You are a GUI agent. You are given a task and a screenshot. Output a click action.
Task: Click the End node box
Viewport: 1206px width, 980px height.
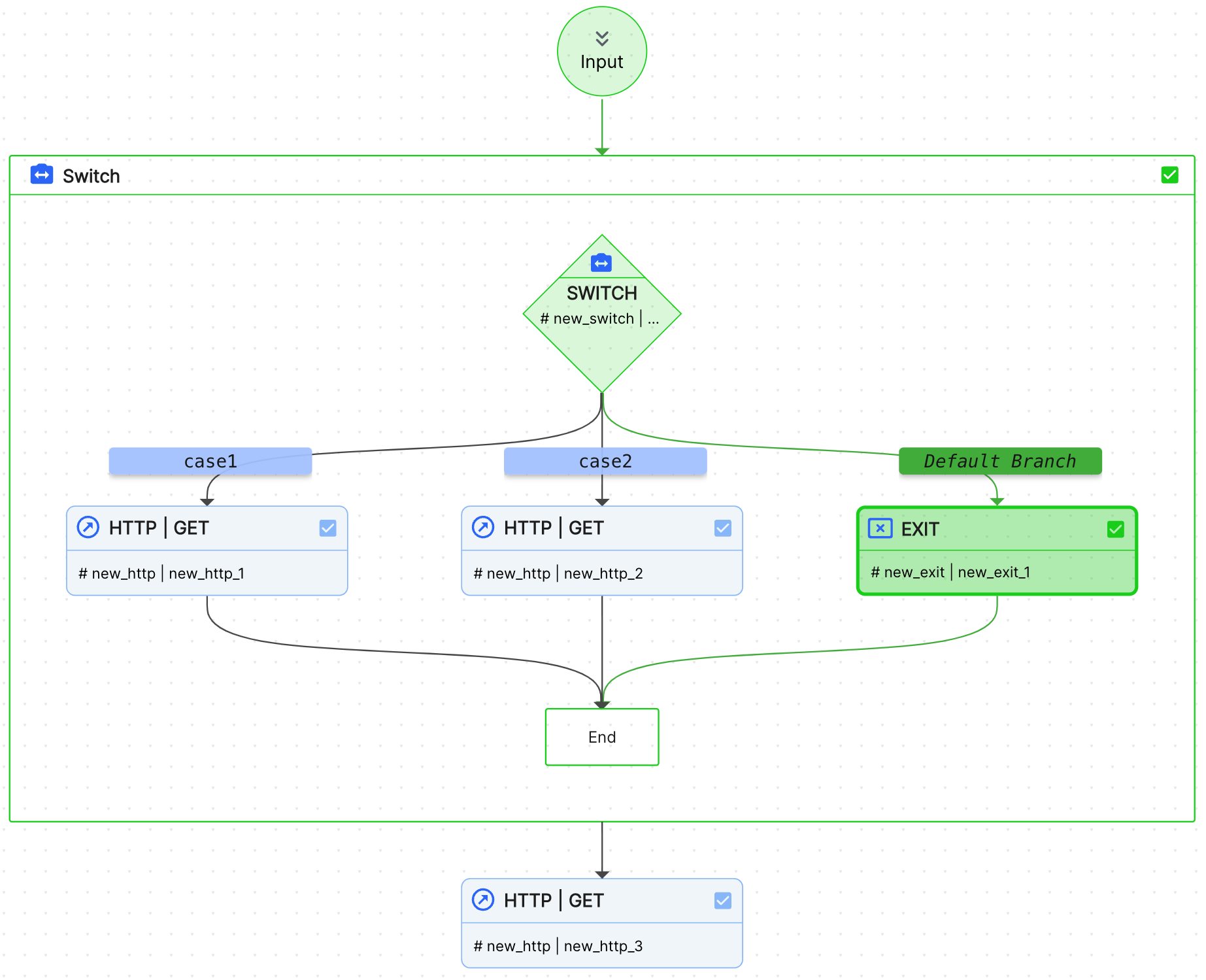click(x=602, y=737)
